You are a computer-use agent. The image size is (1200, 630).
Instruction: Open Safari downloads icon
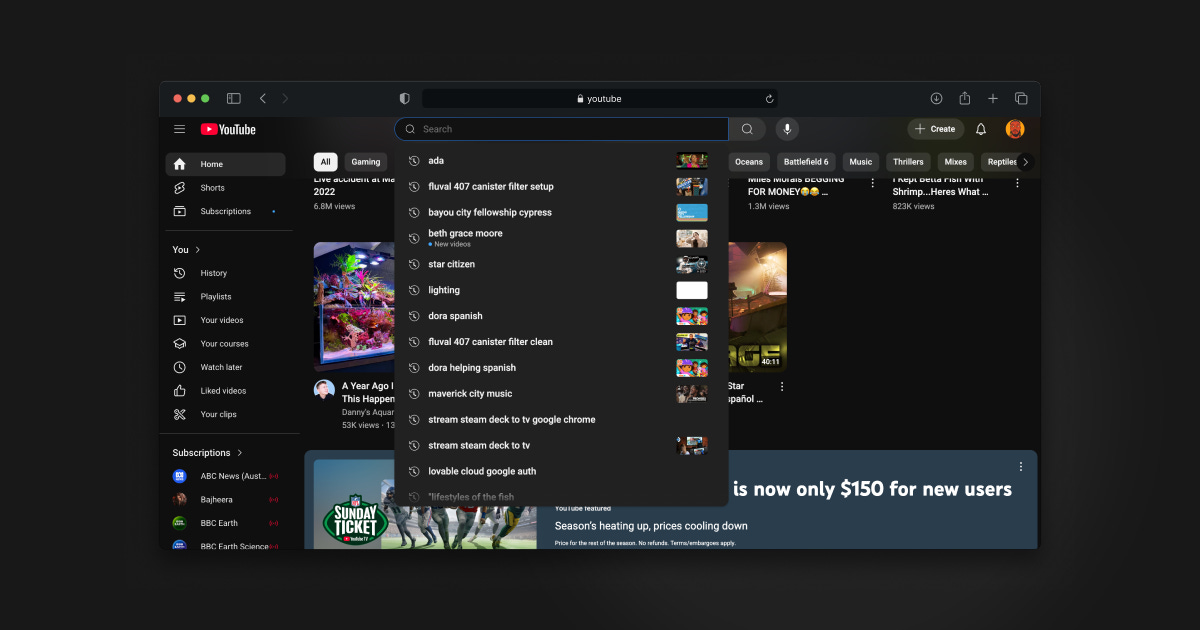point(936,98)
